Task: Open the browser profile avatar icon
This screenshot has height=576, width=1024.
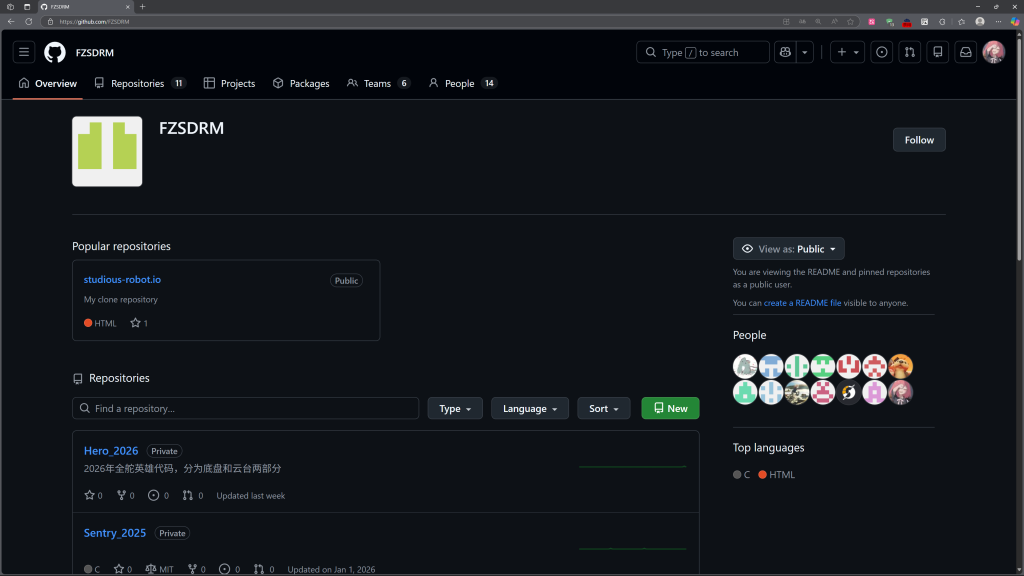Action: 980,22
